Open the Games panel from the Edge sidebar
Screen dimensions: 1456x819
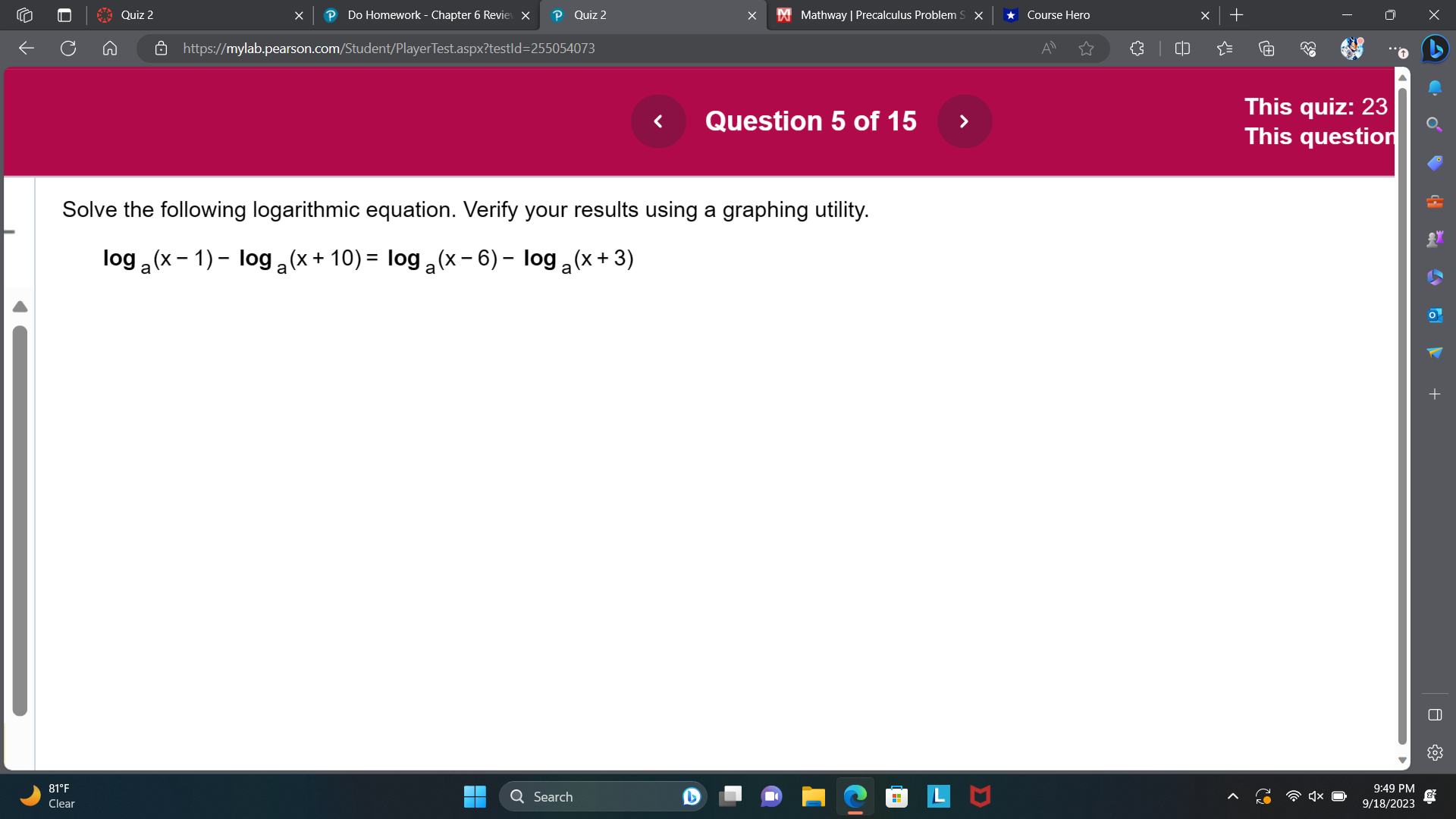pyautogui.click(x=1435, y=238)
